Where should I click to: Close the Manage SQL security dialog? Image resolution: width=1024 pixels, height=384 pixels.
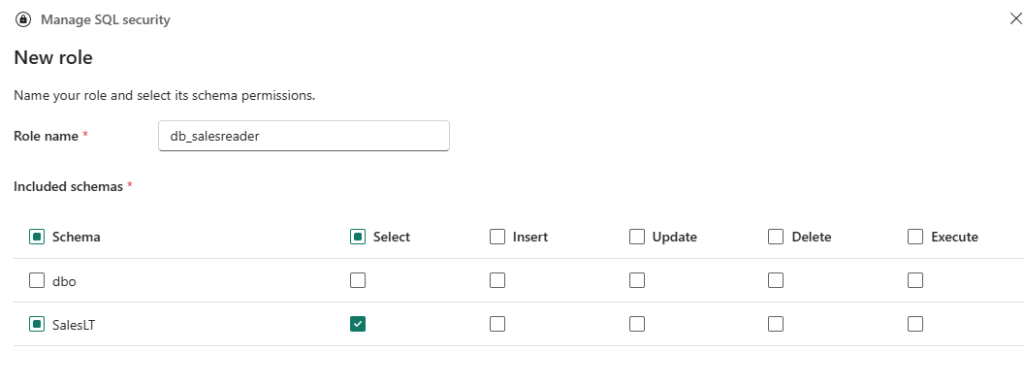pyautogui.click(x=1016, y=19)
